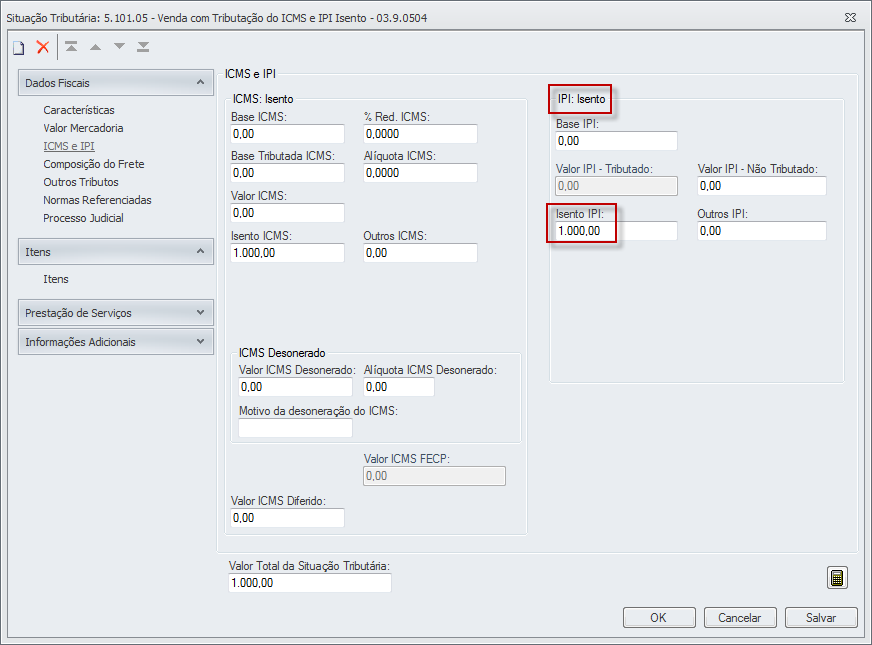Image resolution: width=872 pixels, height=645 pixels.
Task: Click the Salvar button
Action: click(x=821, y=618)
